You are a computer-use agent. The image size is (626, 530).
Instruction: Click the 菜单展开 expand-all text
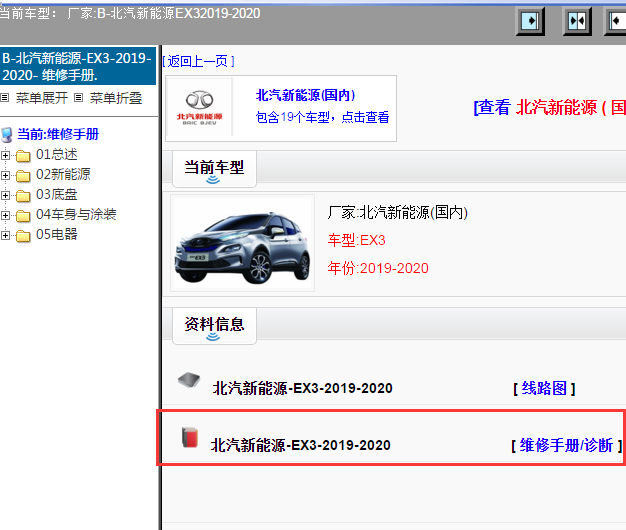tap(42, 98)
